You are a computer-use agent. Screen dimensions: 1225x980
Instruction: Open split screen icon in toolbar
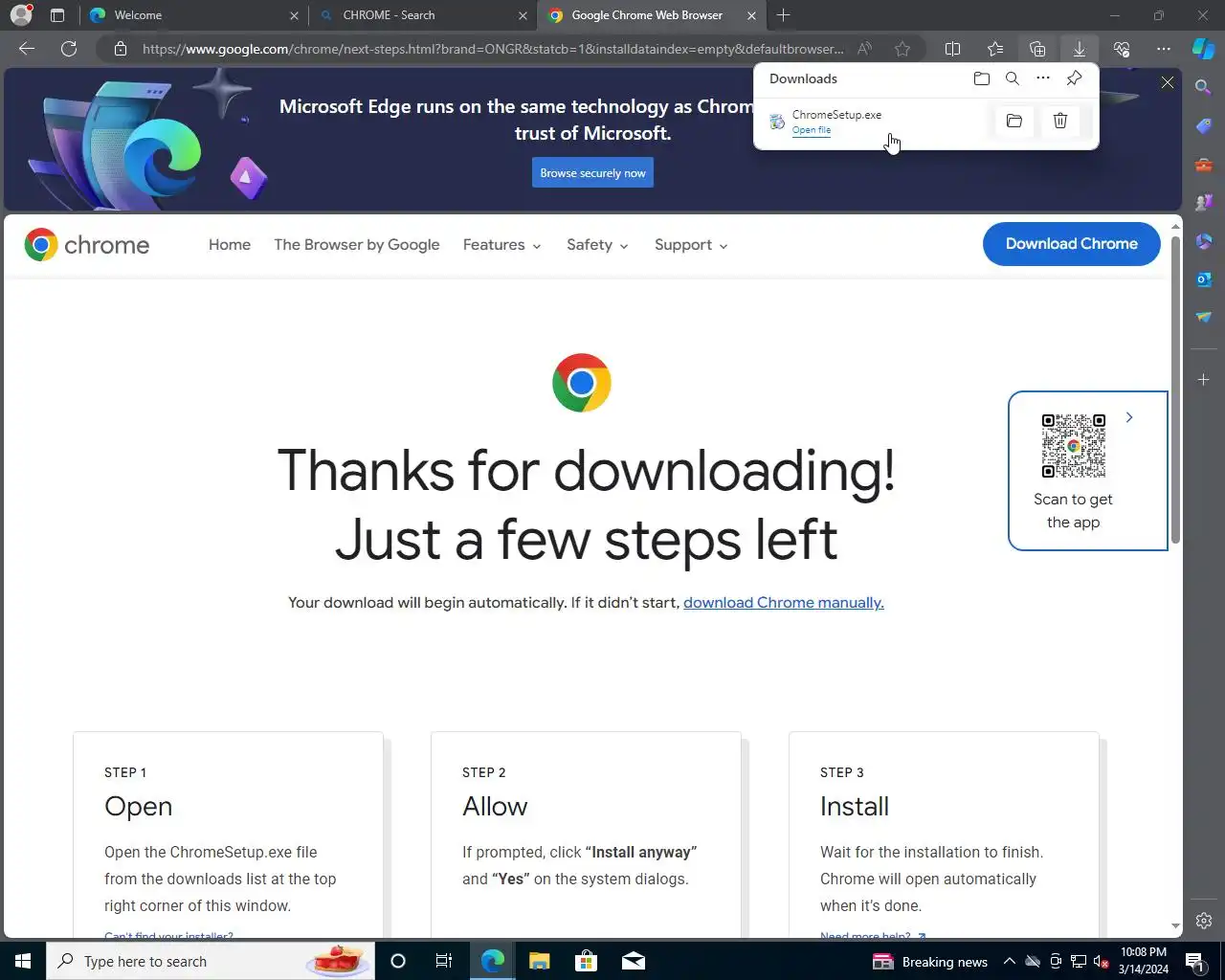[953, 49]
